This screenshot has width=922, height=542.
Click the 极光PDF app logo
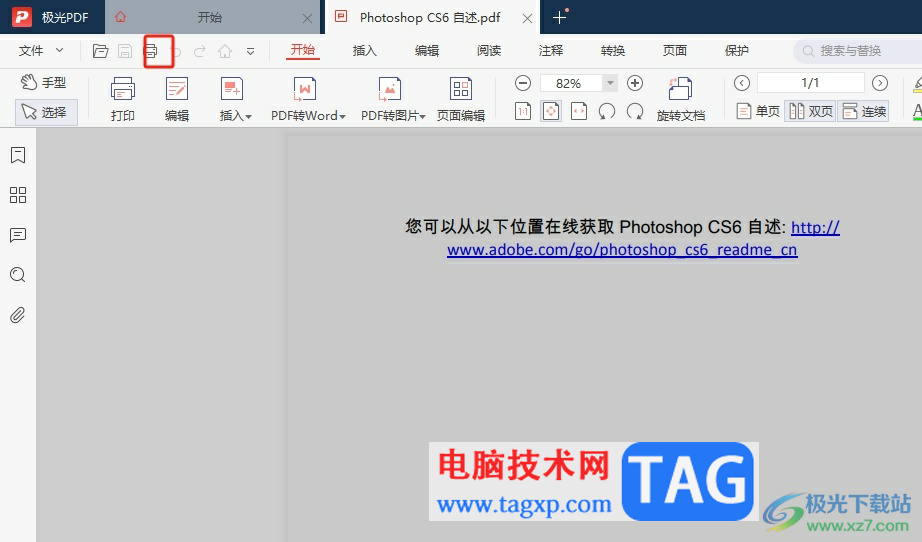tap(22, 17)
